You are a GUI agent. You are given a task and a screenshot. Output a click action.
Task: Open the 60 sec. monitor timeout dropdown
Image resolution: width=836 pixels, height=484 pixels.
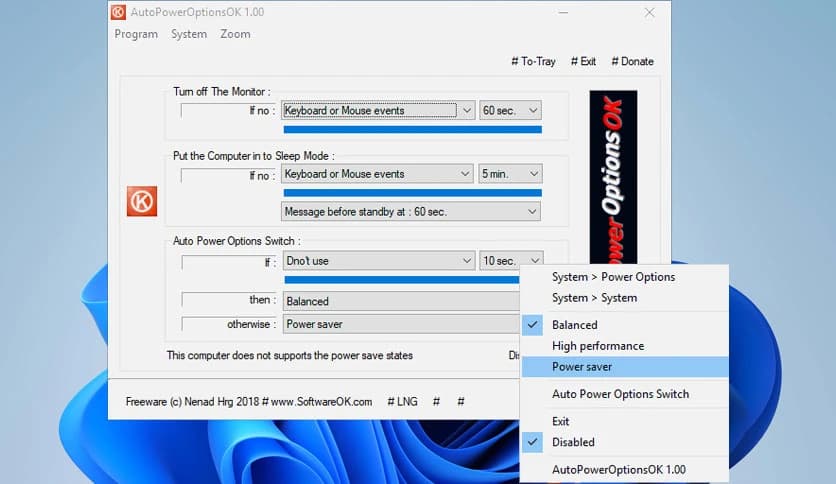point(510,110)
